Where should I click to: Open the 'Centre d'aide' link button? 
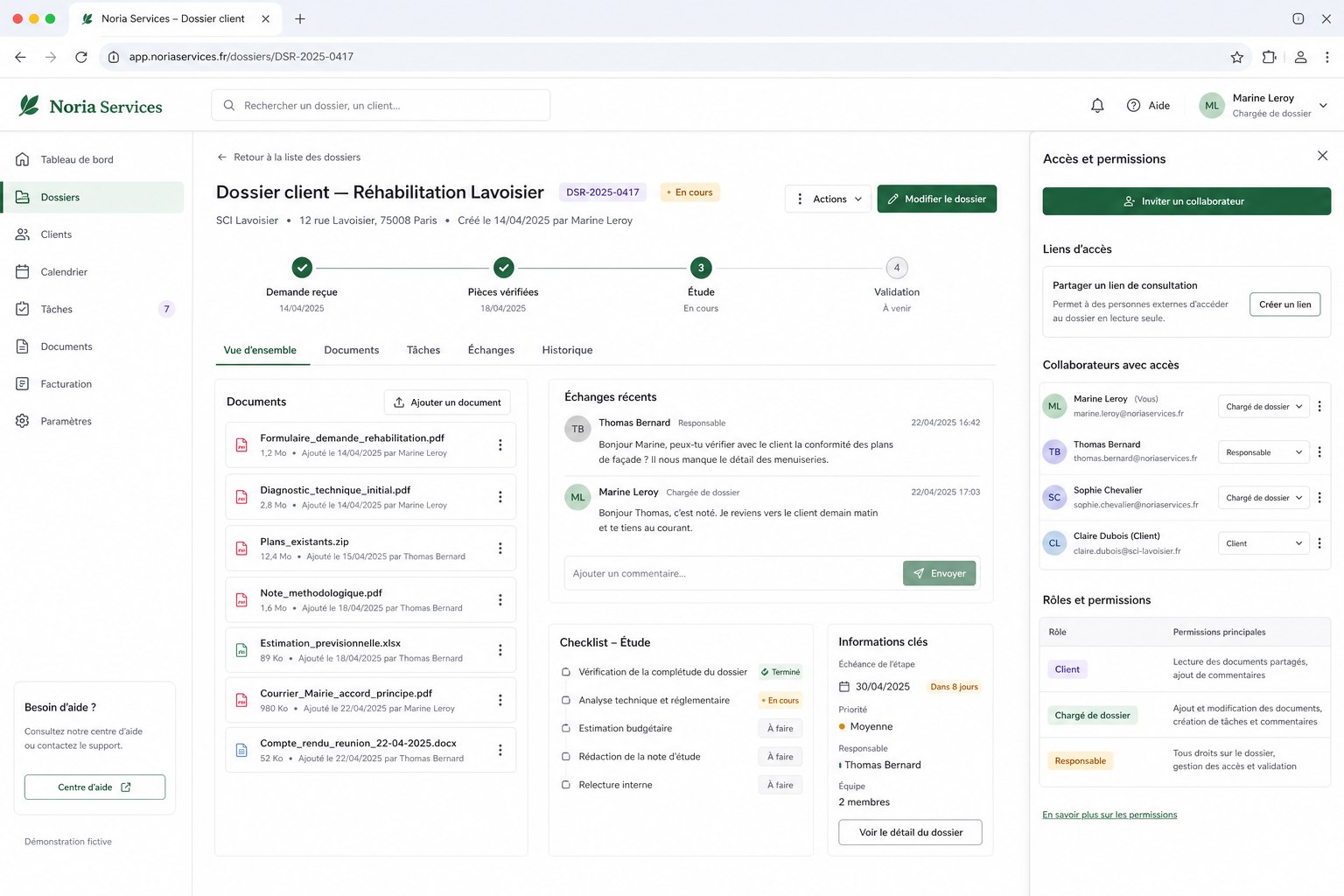(x=94, y=787)
